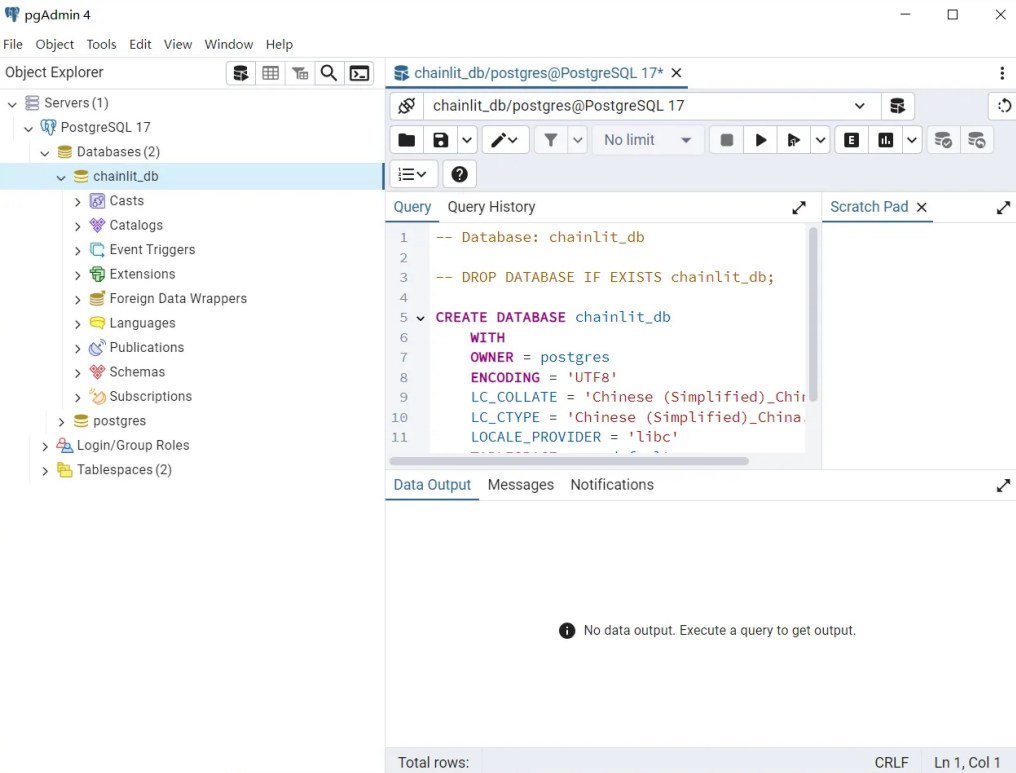Collapse the chainlit_db node

(61, 178)
